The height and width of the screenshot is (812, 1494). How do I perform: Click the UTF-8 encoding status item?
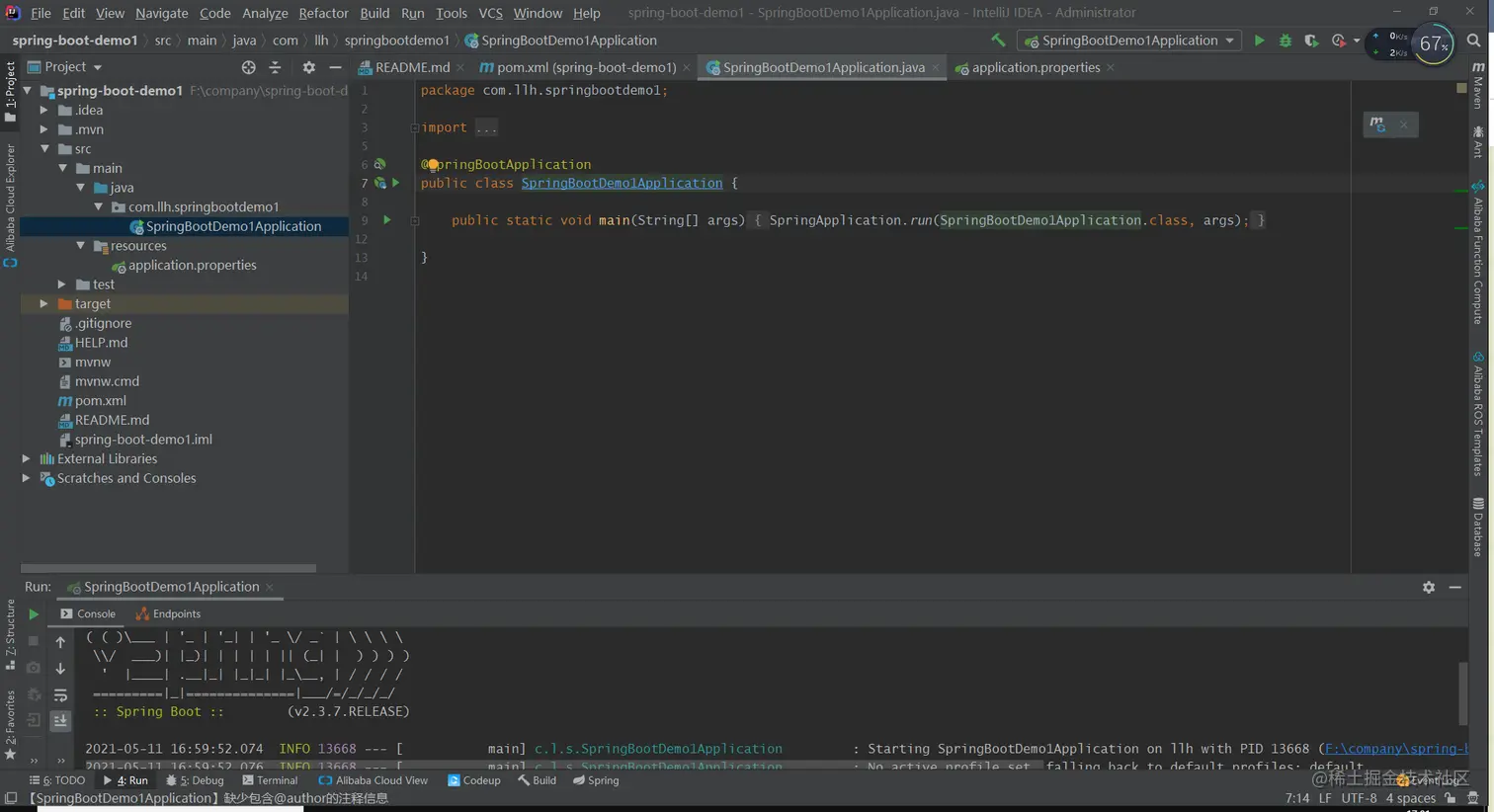click(x=1359, y=798)
